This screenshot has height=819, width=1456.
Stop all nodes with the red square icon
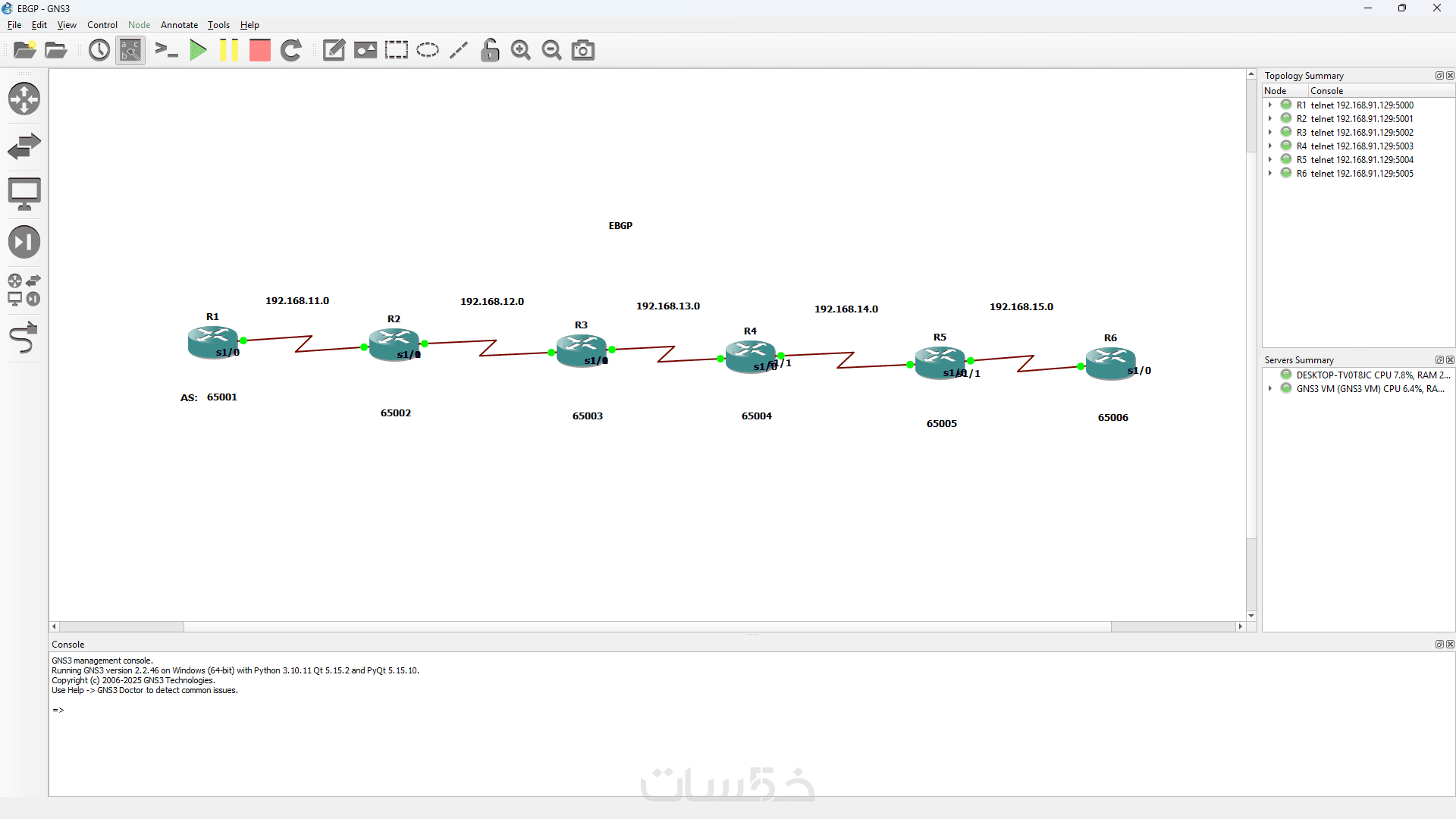[260, 50]
